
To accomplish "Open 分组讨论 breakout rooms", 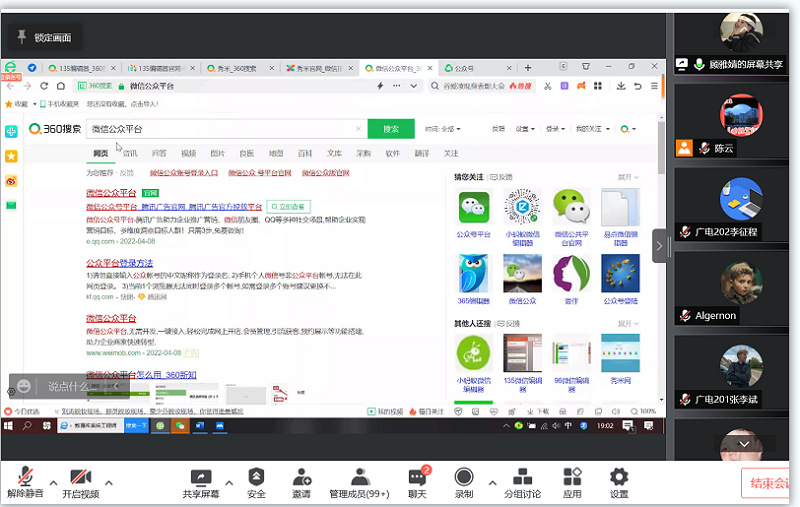I will [522, 483].
